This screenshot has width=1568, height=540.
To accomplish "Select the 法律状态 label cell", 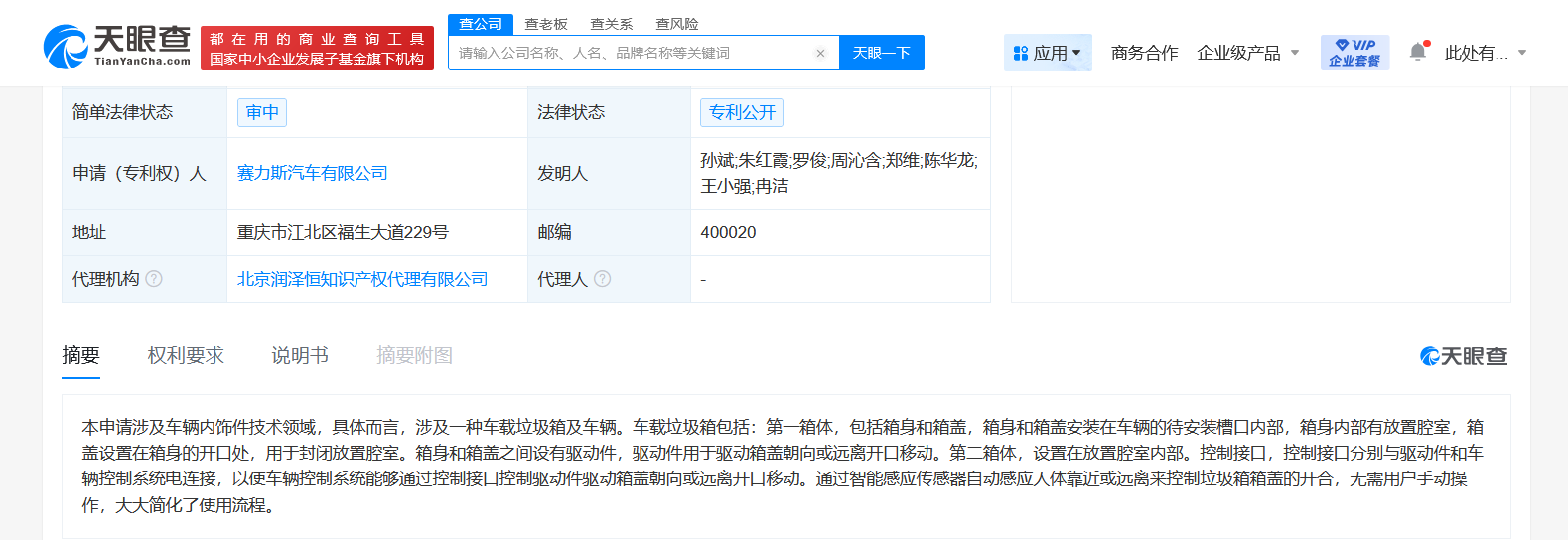I will tap(609, 112).
